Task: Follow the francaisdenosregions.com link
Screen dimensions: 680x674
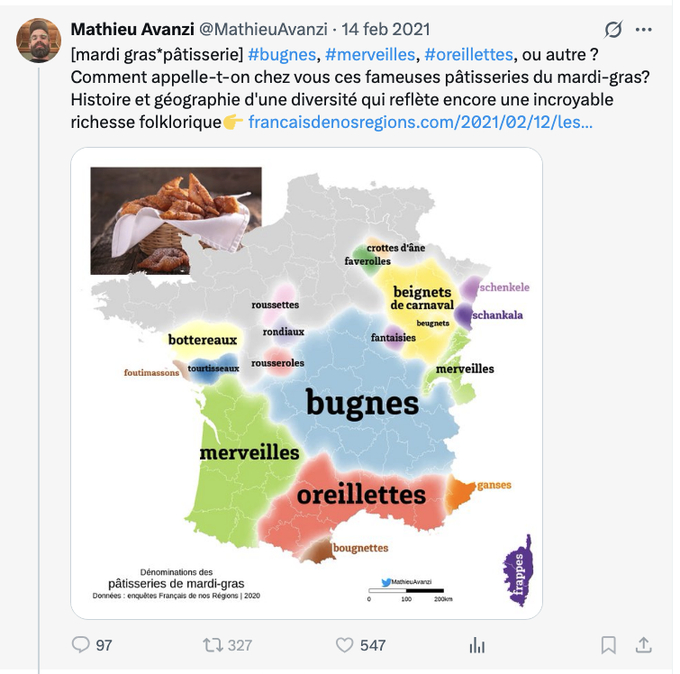Action: click(420, 123)
